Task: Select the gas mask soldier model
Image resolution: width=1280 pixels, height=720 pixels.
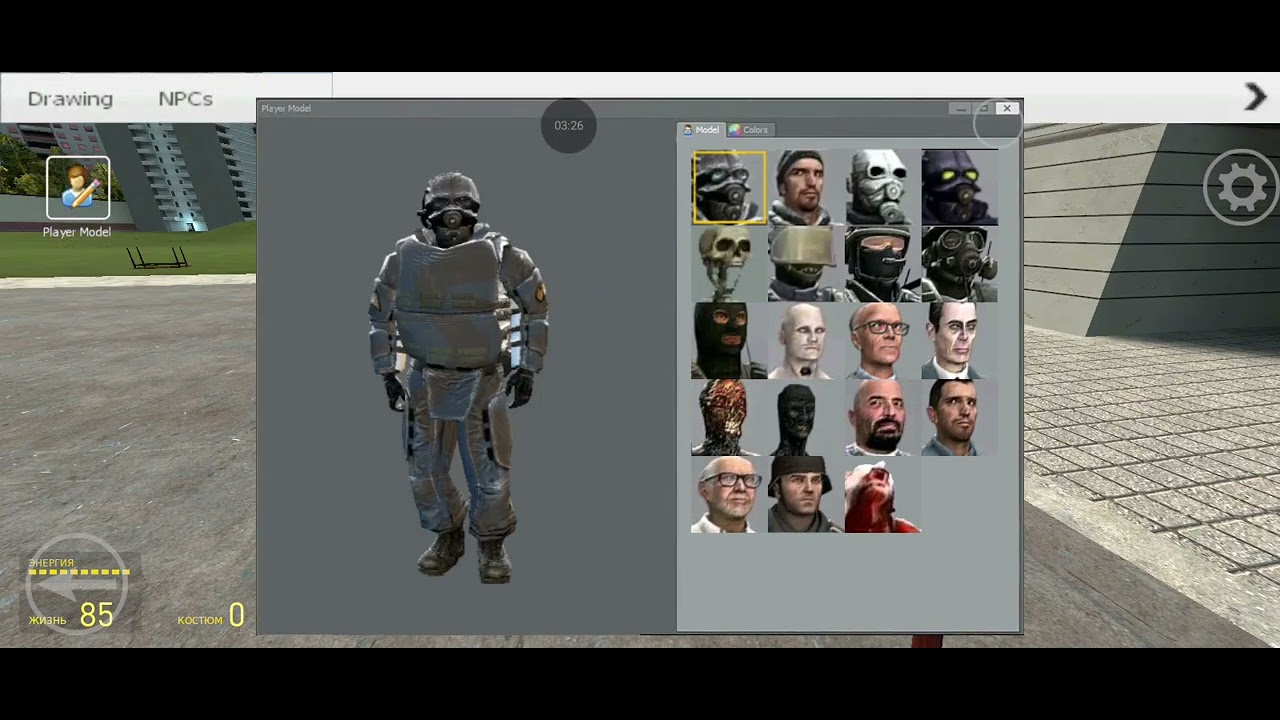Action: tap(960, 264)
